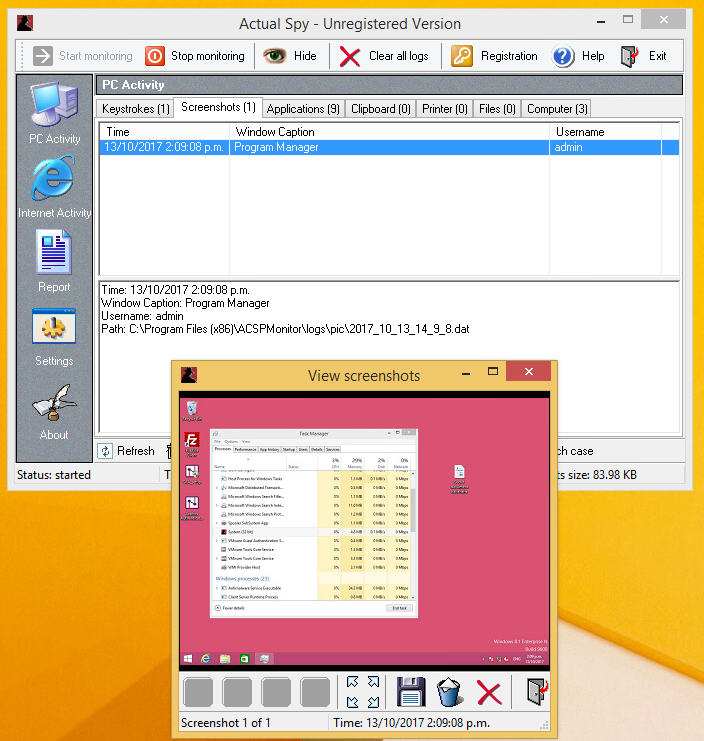This screenshot has width=704, height=741.
Task: Open Registration via the key icon
Action: [462, 56]
